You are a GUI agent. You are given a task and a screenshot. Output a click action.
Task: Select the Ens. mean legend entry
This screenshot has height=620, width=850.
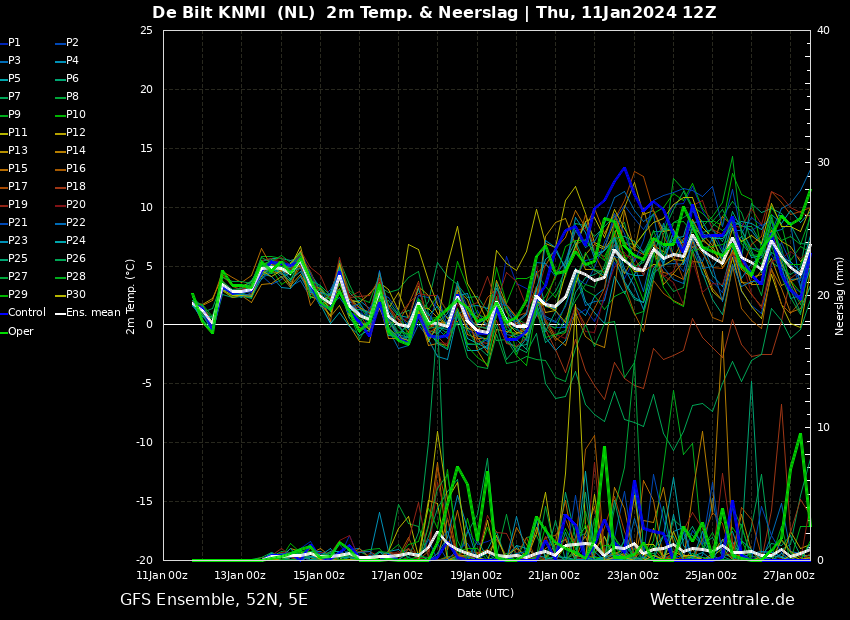88,312
